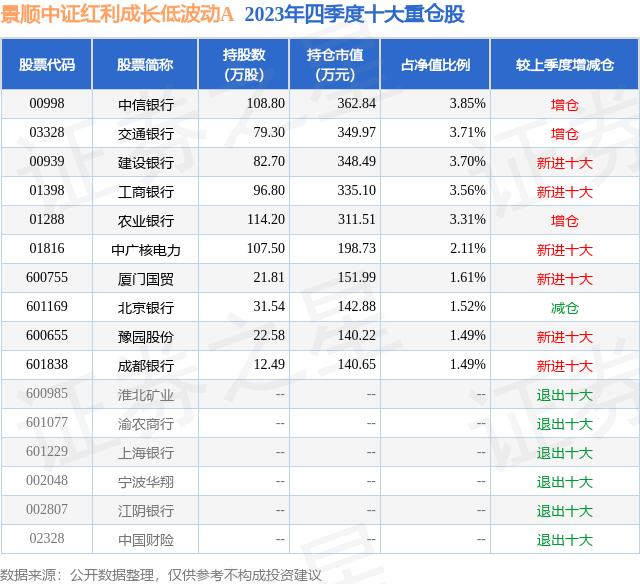This screenshot has width=640, height=584.
Task: Select the 持股数(万股) column header
Action: (x=244, y=64)
